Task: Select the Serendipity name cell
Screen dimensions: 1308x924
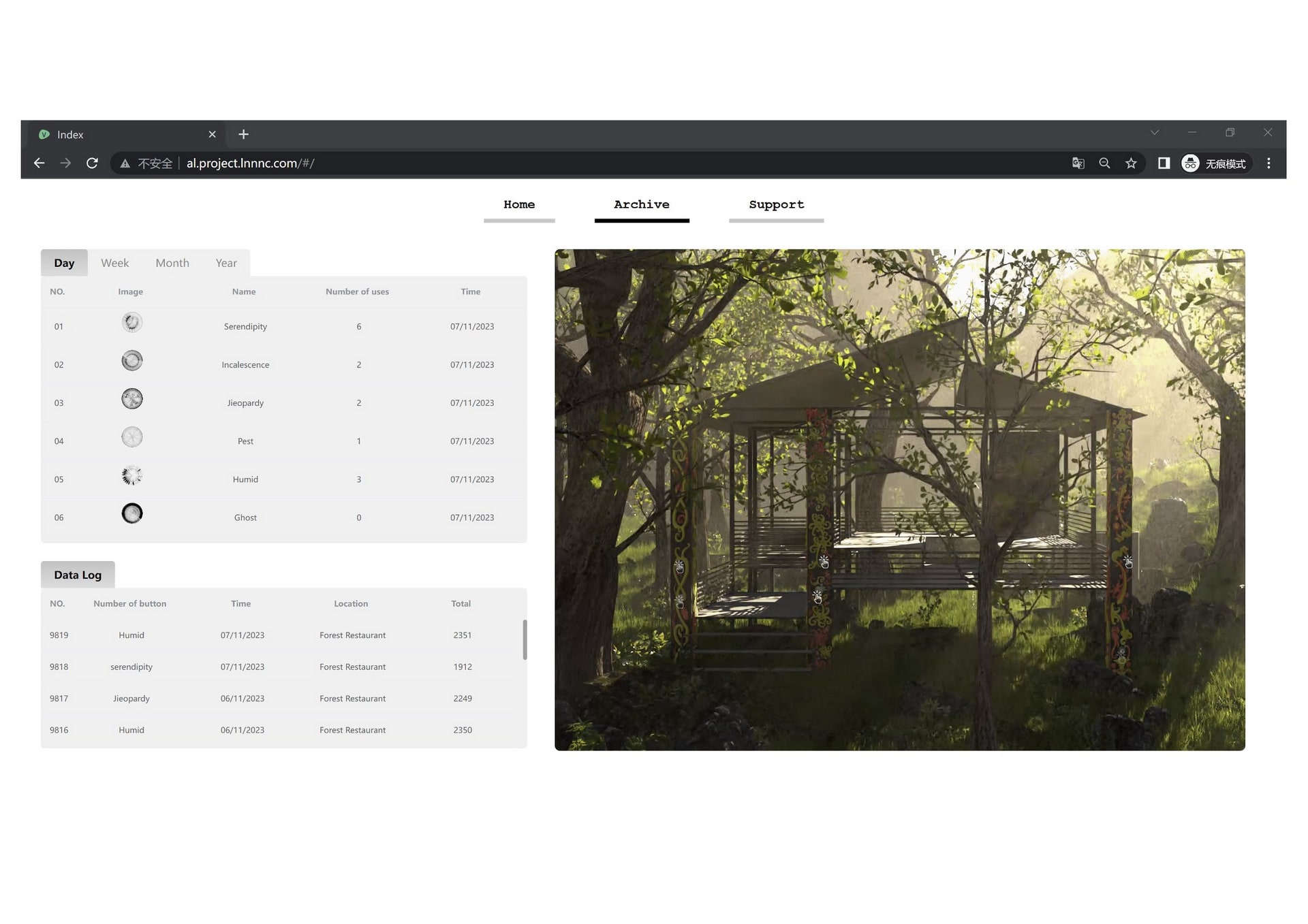Action: pos(245,327)
